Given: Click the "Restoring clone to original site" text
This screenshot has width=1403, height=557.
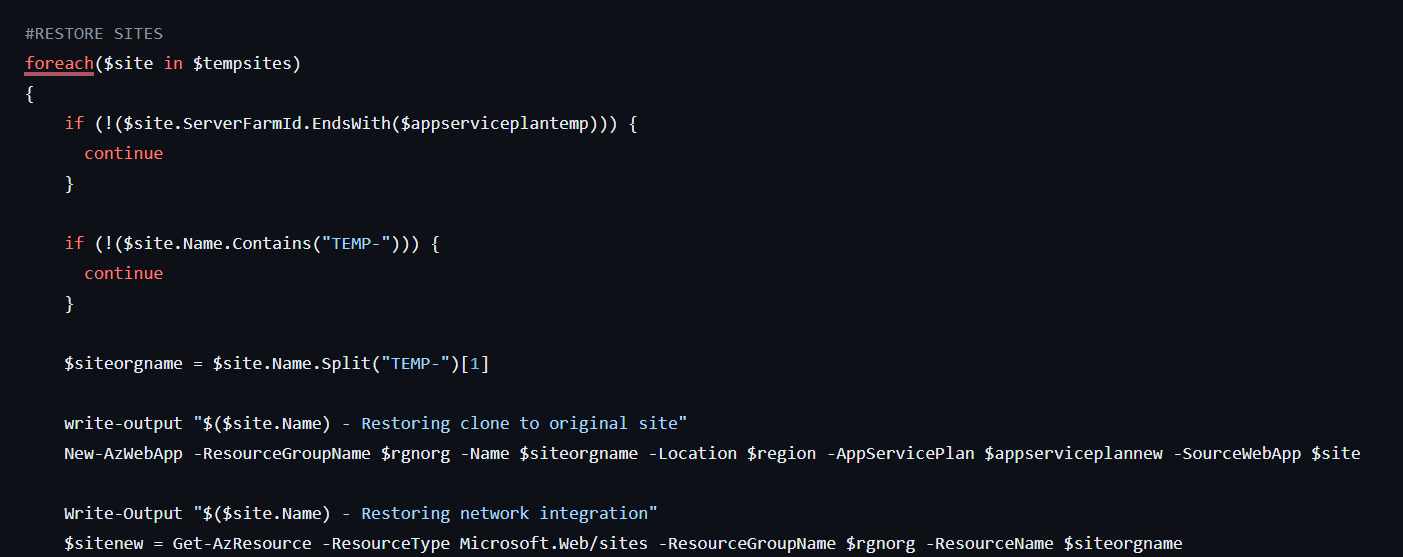Looking at the screenshot, I should [524, 423].
